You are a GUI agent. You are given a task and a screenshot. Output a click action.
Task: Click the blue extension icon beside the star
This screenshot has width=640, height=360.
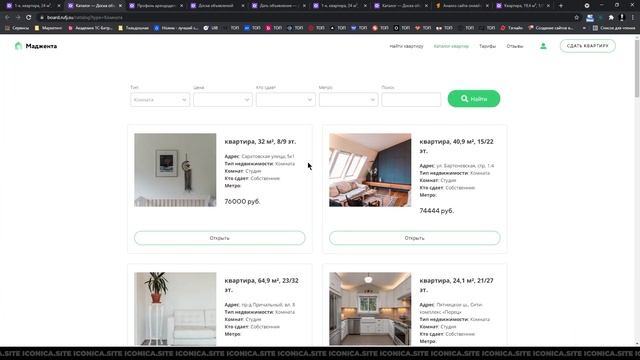click(x=590, y=18)
